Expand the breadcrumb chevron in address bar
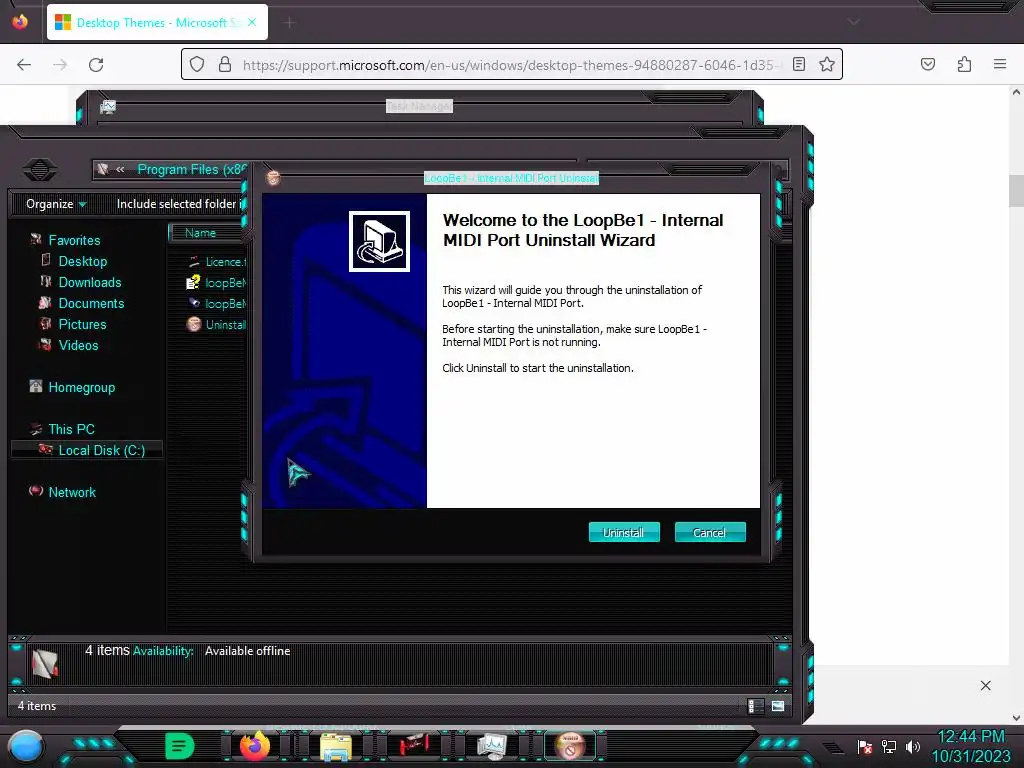Screen dimensions: 1024x768 (x=120, y=169)
